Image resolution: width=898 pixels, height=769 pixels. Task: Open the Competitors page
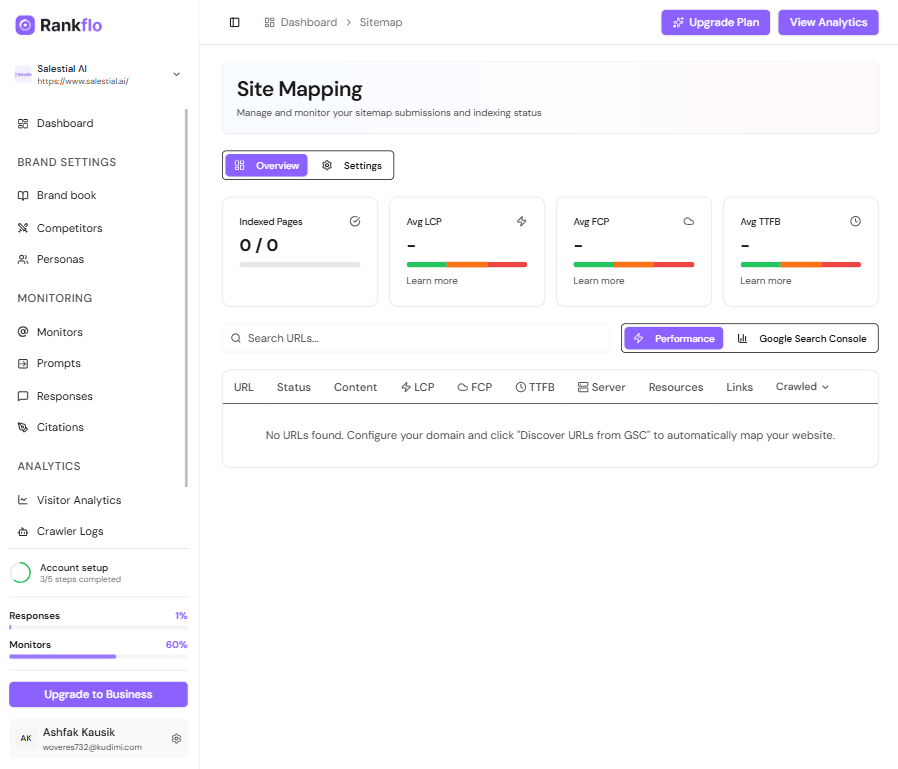pos(70,228)
